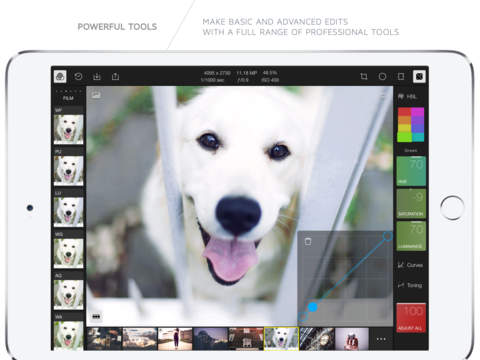The width and height of the screenshot is (480, 360).
Task: Apply the fifth film filter dog thumbnail
Action: coord(68,295)
